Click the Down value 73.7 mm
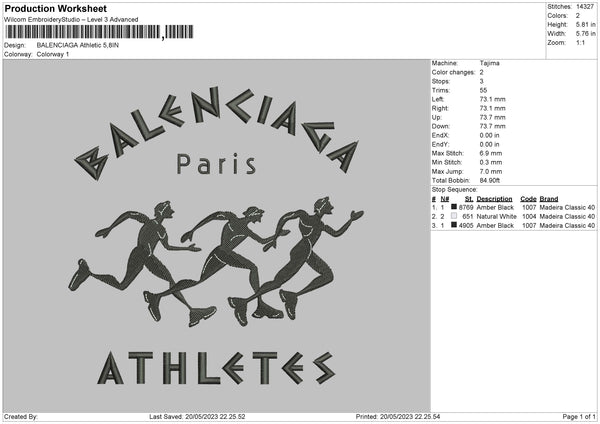The width and height of the screenshot is (600, 424). 492,126
